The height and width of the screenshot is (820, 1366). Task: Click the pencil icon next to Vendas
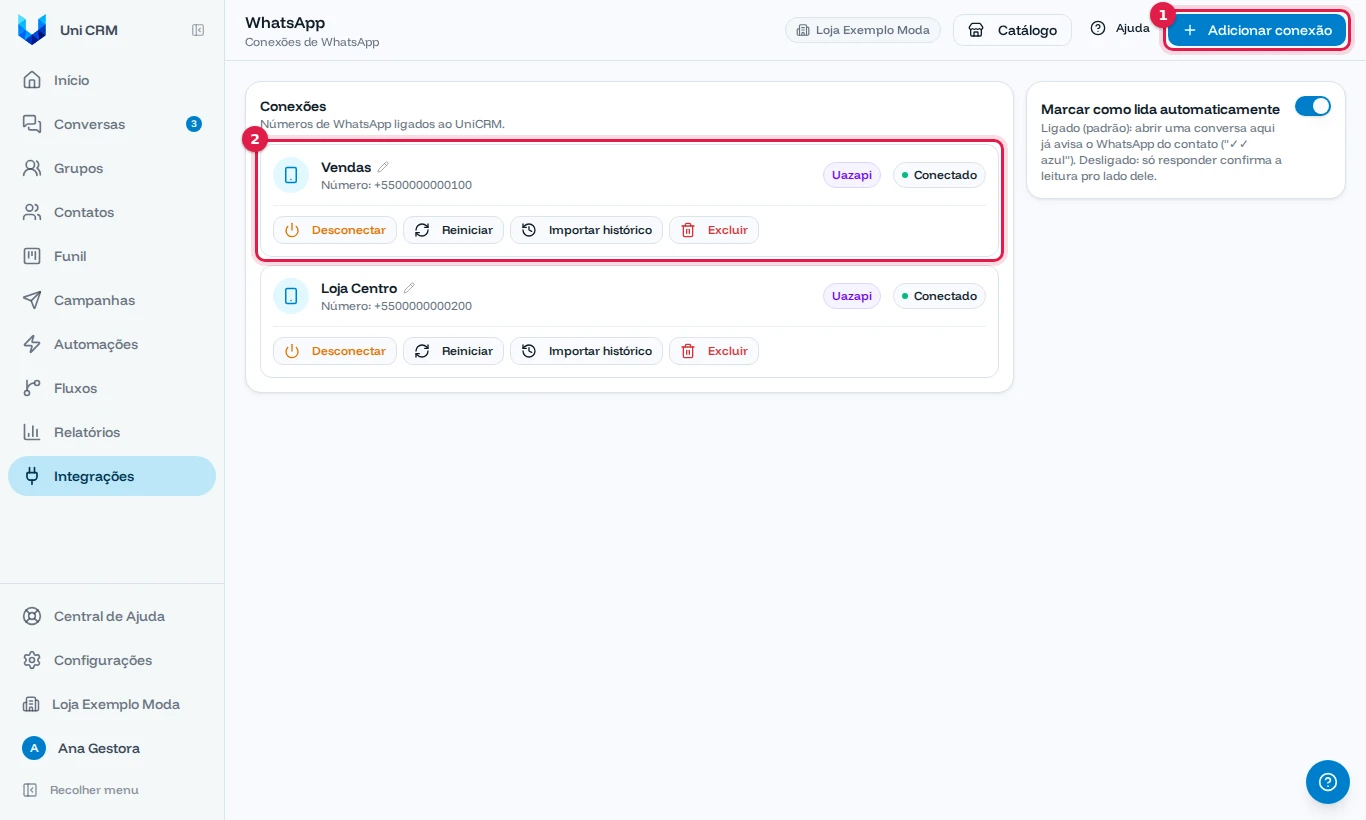(x=383, y=167)
